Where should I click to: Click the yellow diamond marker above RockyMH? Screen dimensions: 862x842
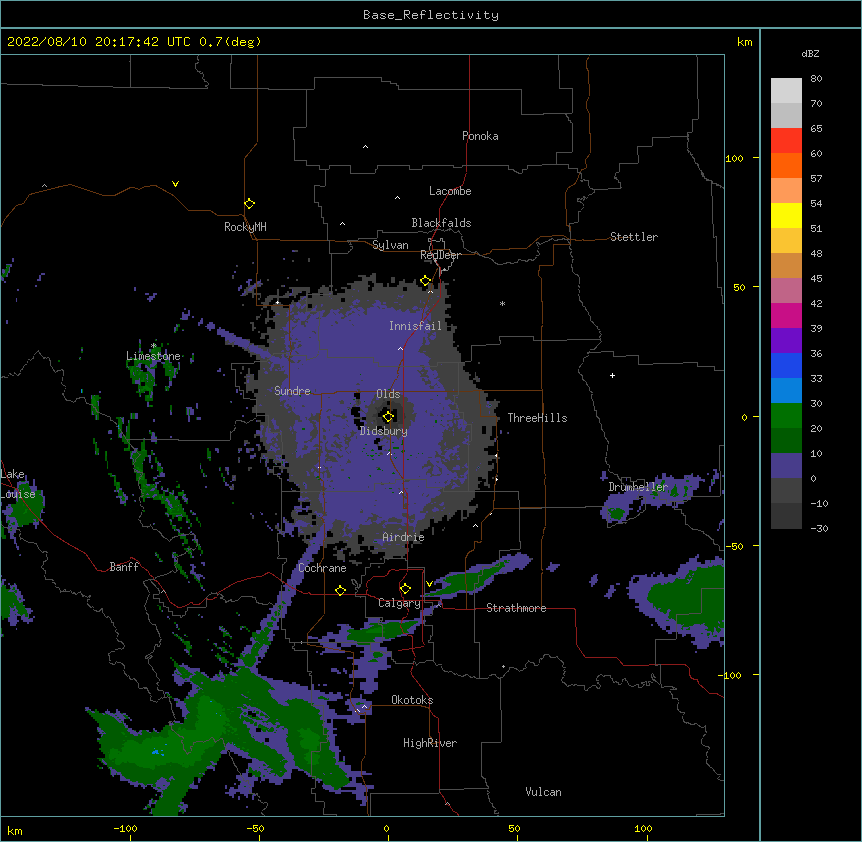(x=250, y=204)
